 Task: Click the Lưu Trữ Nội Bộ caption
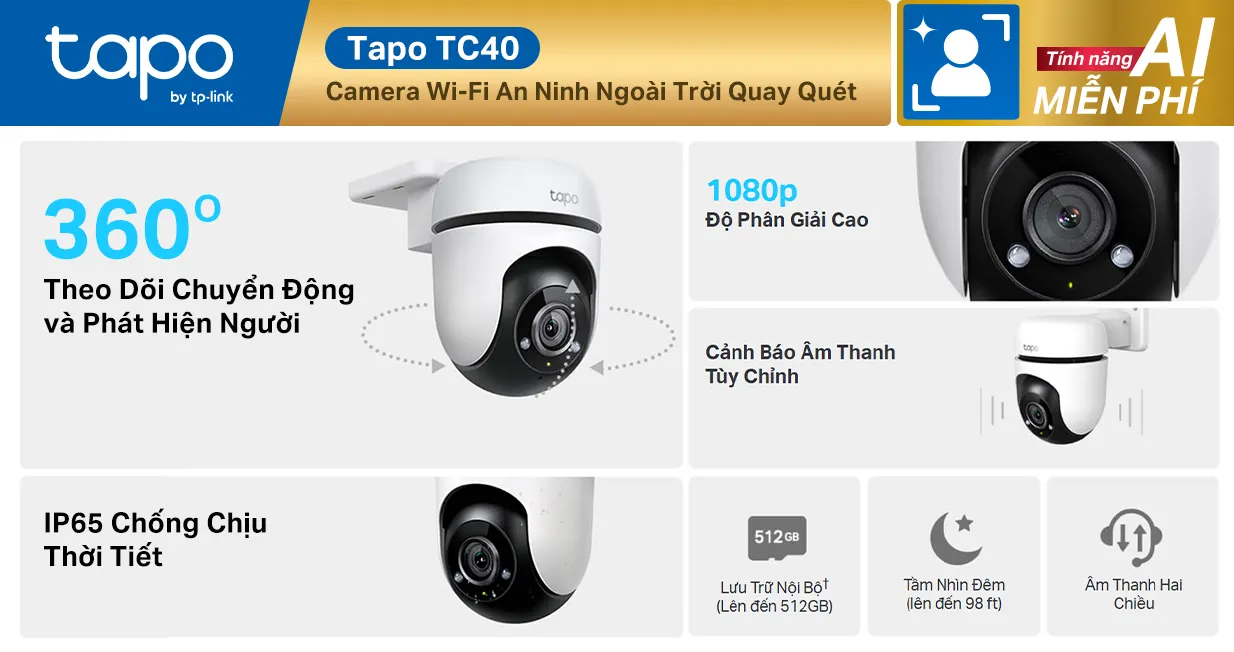tap(775, 596)
